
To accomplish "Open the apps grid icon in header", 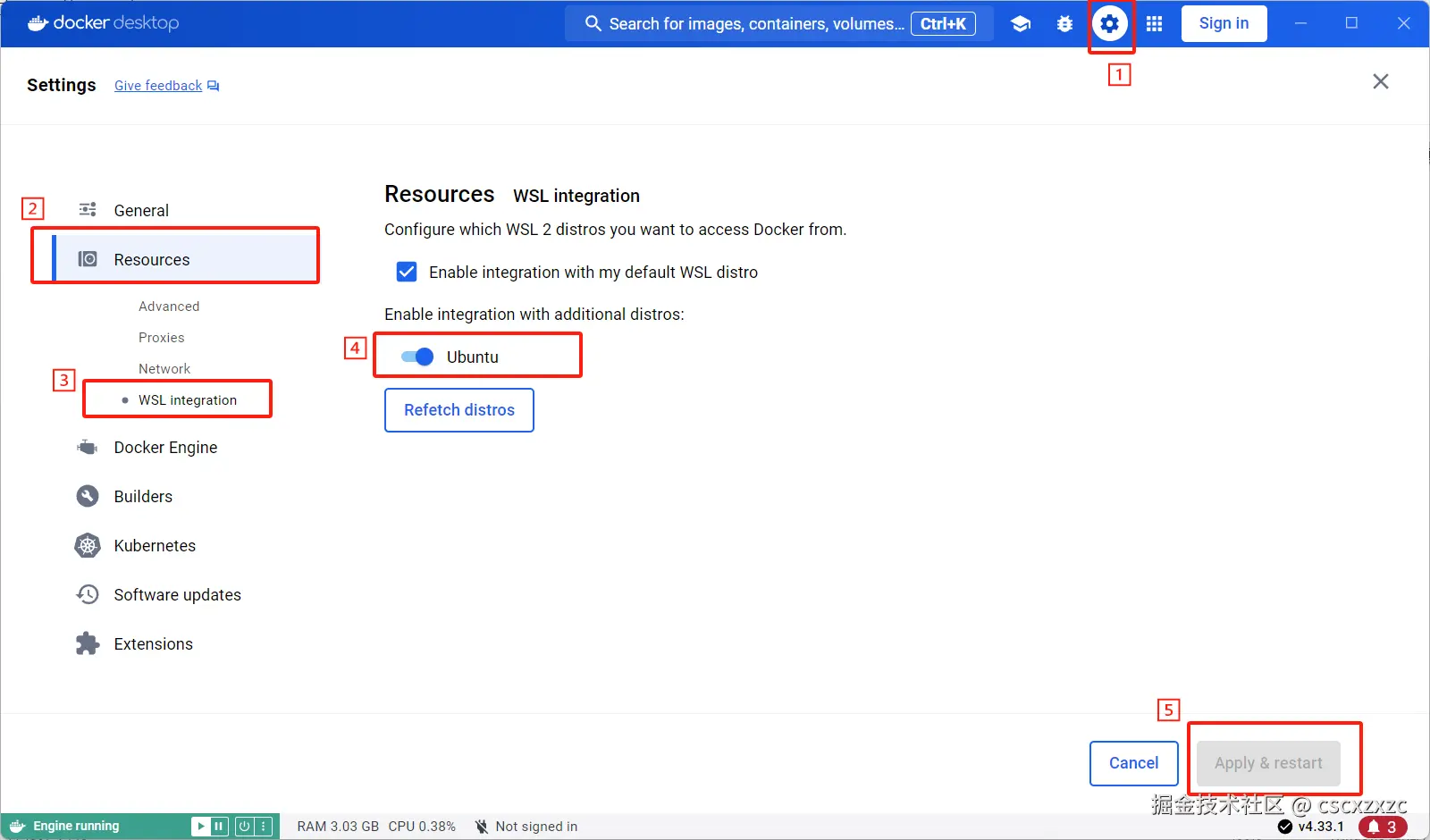I will pyautogui.click(x=1155, y=24).
